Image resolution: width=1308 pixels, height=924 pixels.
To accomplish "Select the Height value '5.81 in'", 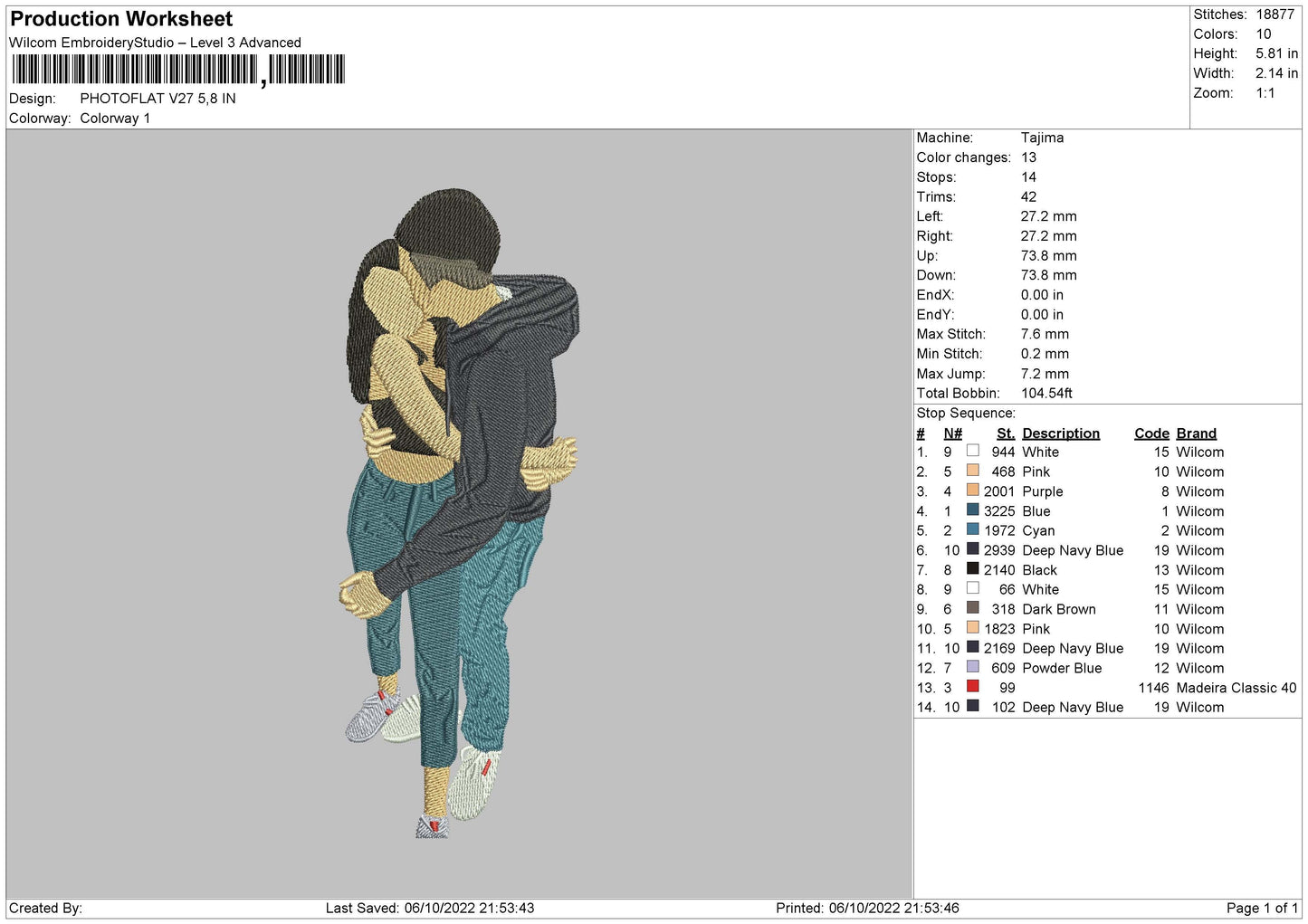I will click(1276, 54).
